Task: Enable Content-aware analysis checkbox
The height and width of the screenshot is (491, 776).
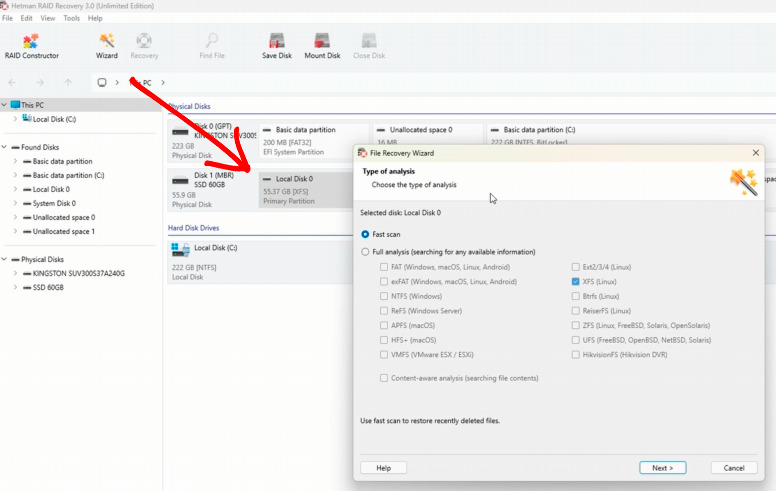Action: [x=384, y=378]
